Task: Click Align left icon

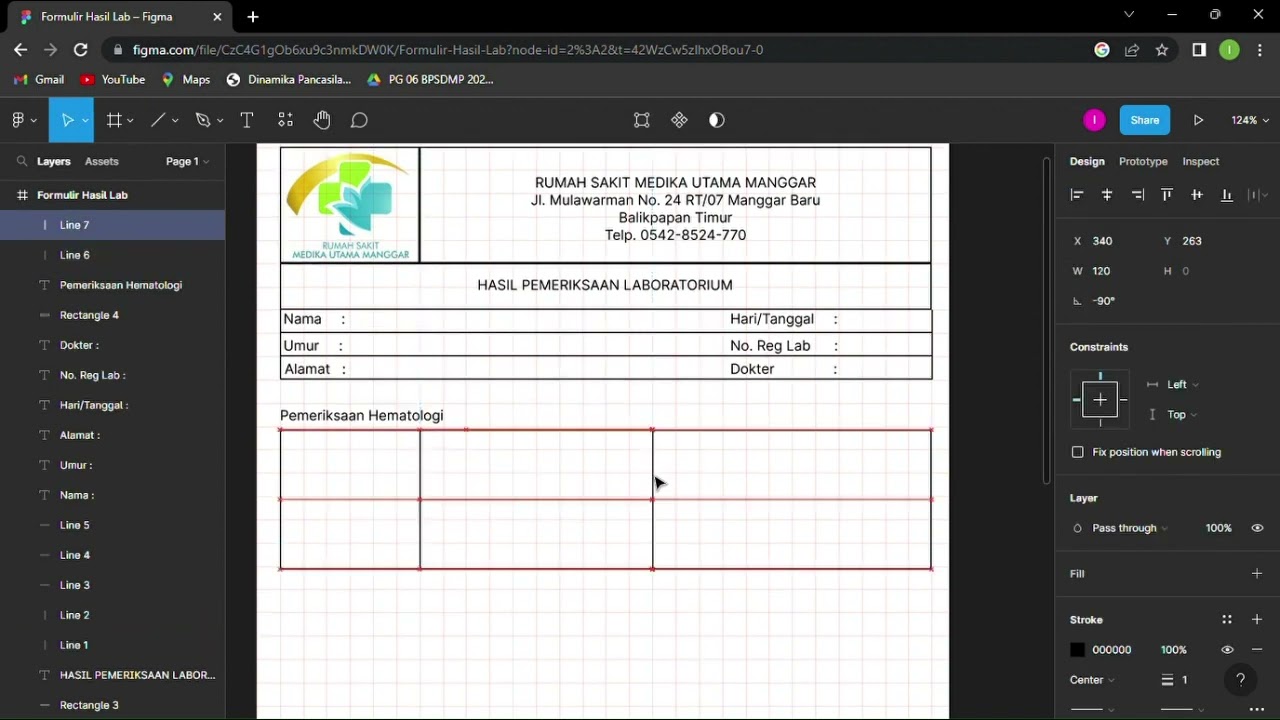Action: pyautogui.click(x=1077, y=195)
